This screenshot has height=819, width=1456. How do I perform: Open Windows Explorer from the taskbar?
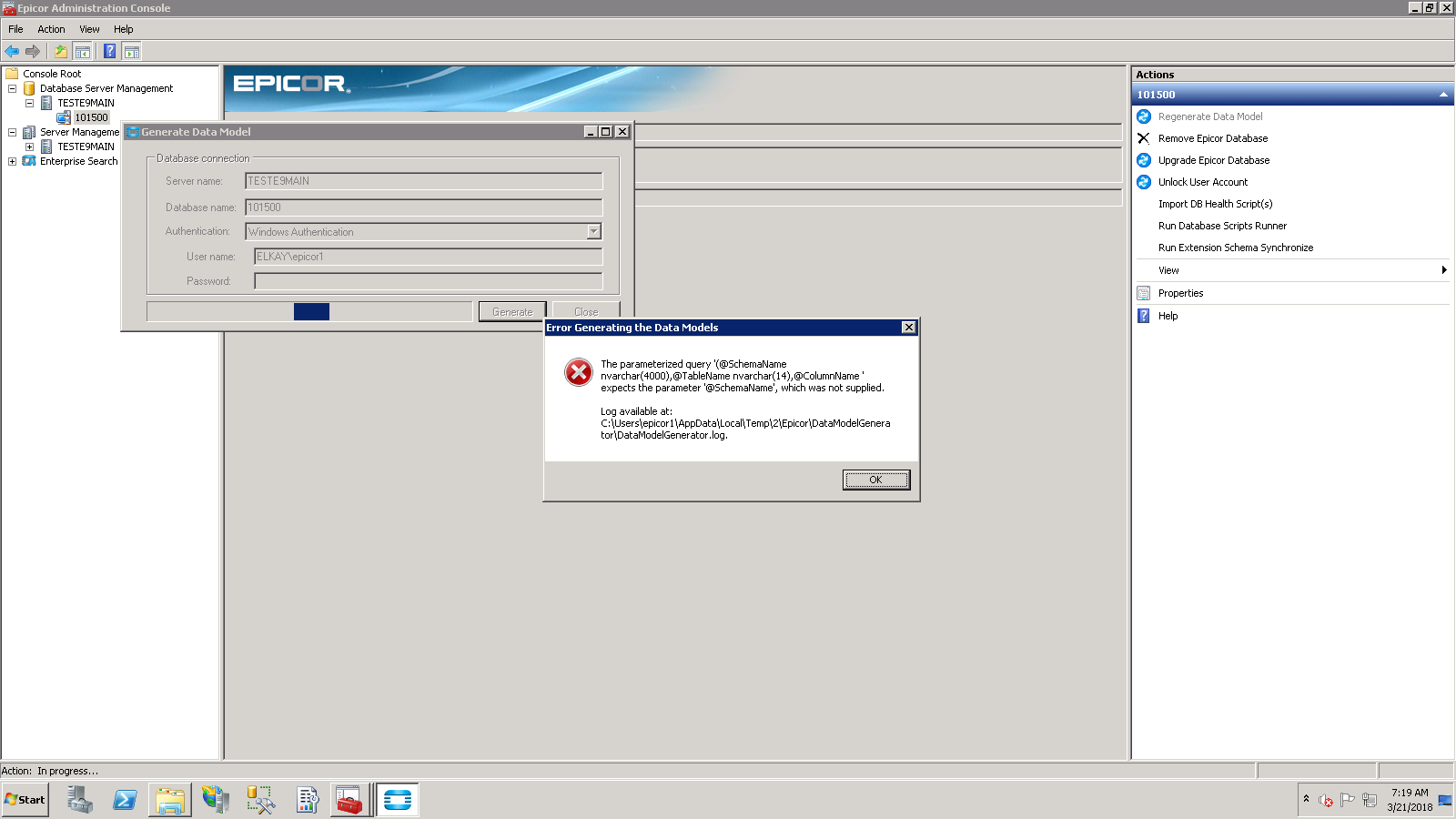pos(170,800)
